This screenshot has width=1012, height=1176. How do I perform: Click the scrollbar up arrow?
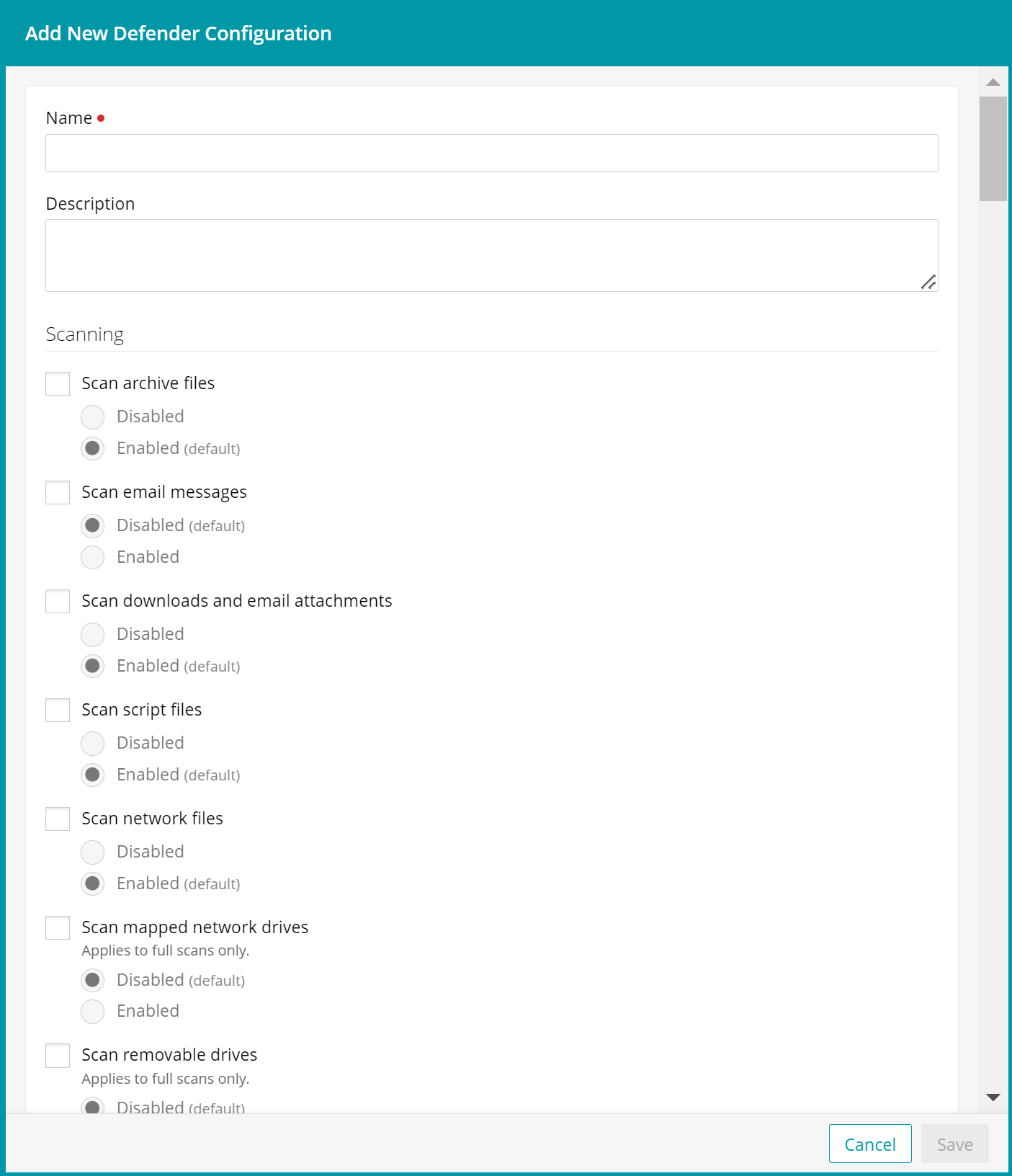tap(993, 82)
